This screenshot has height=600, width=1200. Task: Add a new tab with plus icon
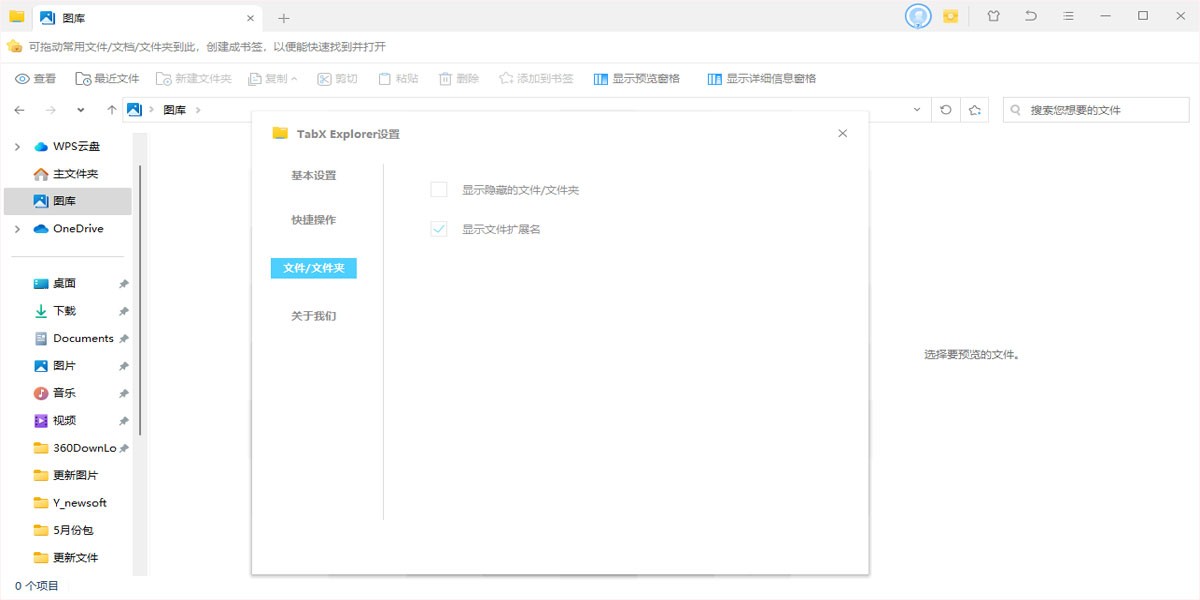click(284, 18)
